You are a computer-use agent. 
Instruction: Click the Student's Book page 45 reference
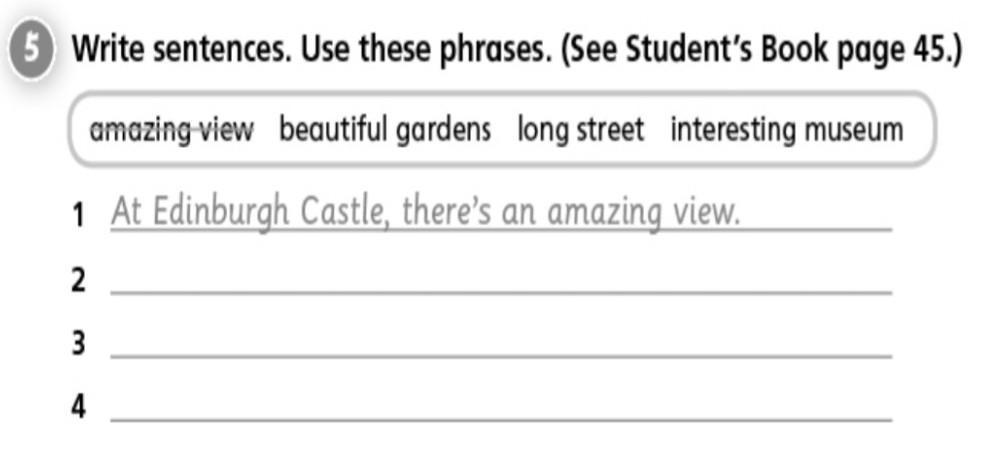coord(761,50)
